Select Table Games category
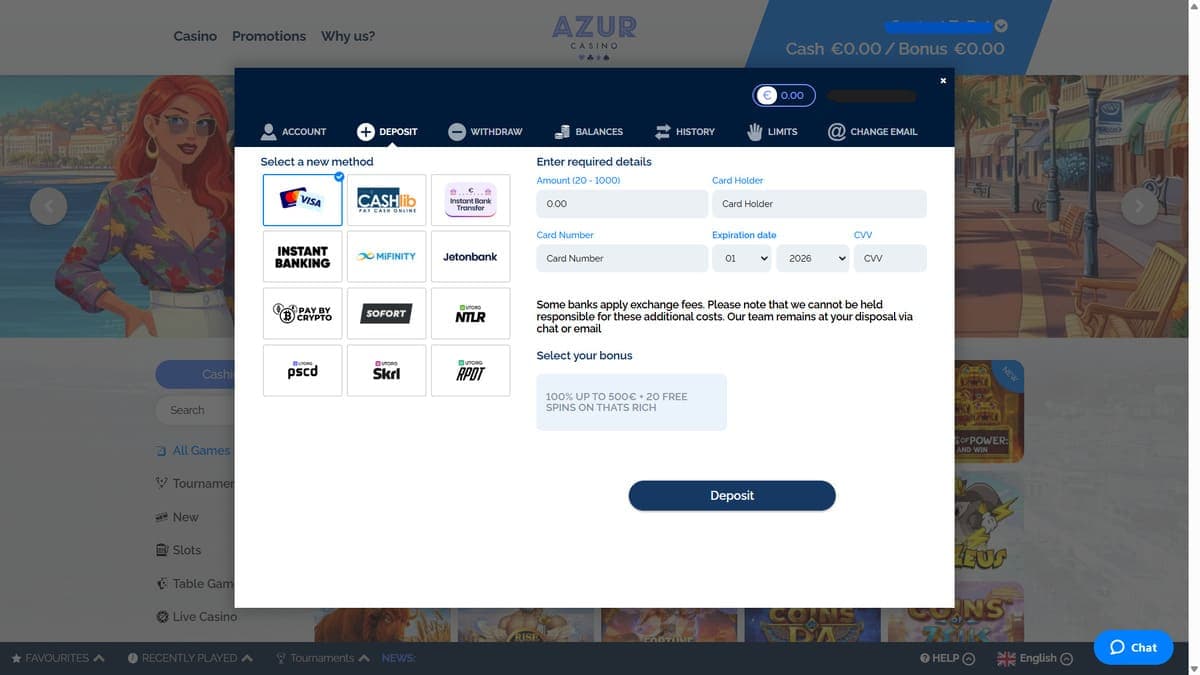 pos(195,584)
